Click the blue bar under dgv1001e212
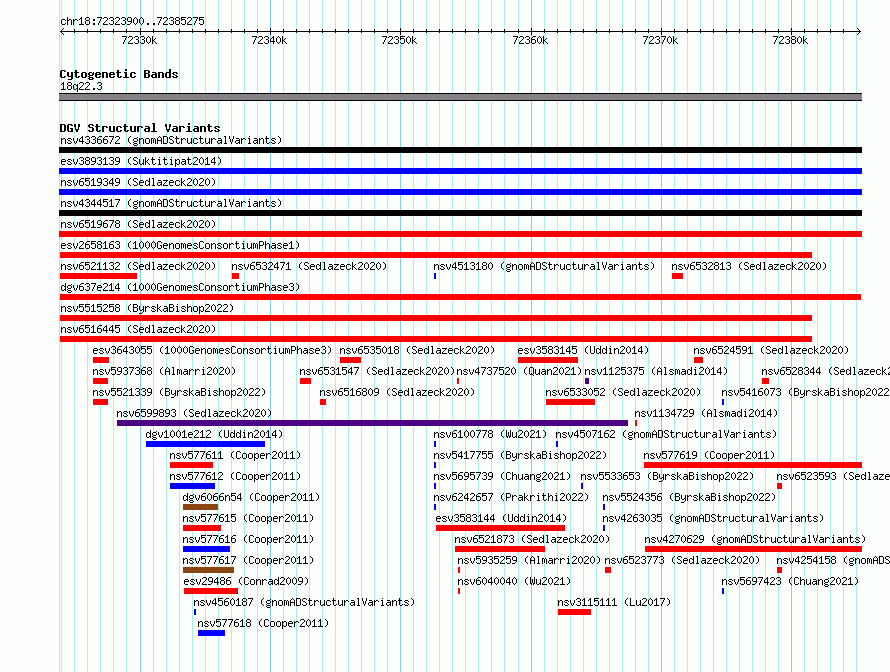 (x=205, y=444)
